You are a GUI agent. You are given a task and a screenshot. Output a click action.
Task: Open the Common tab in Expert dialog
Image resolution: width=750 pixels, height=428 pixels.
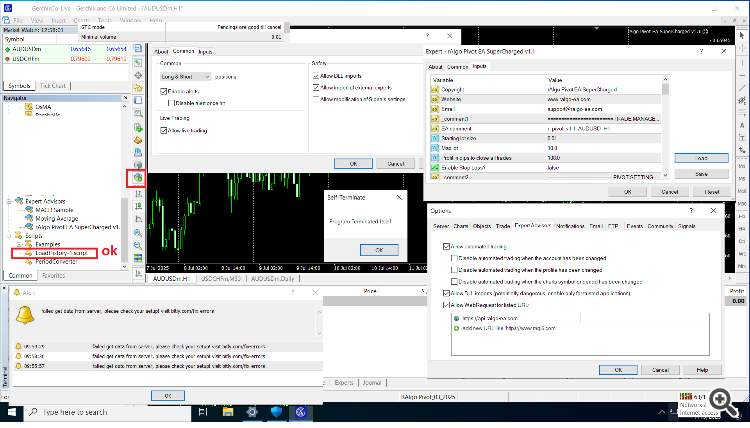pos(457,67)
